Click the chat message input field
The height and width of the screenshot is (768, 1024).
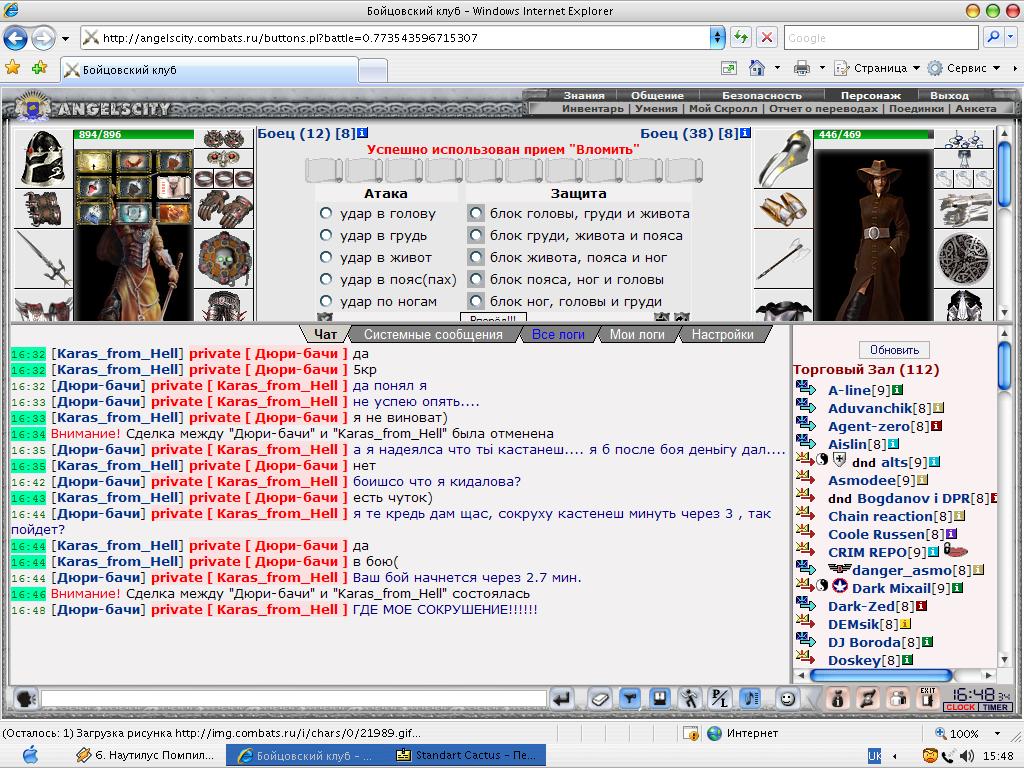click(294, 699)
